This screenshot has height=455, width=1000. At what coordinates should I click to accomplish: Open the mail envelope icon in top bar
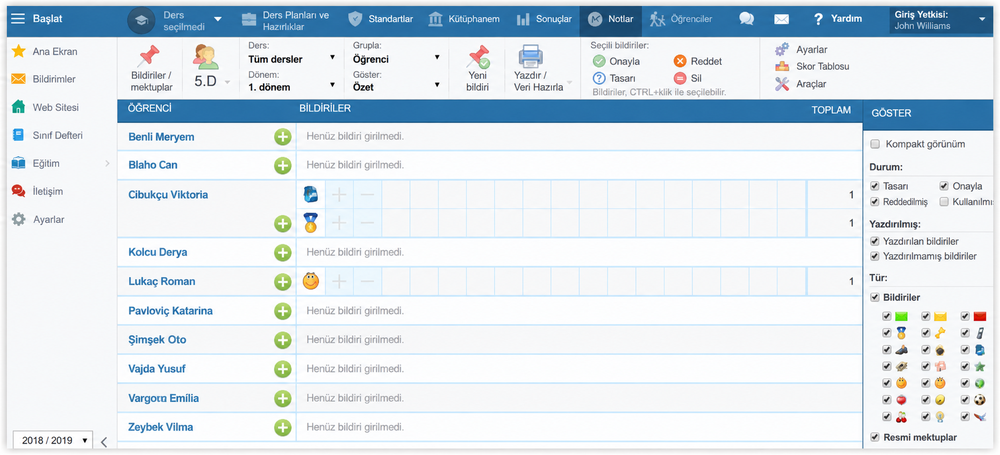[x=781, y=19]
